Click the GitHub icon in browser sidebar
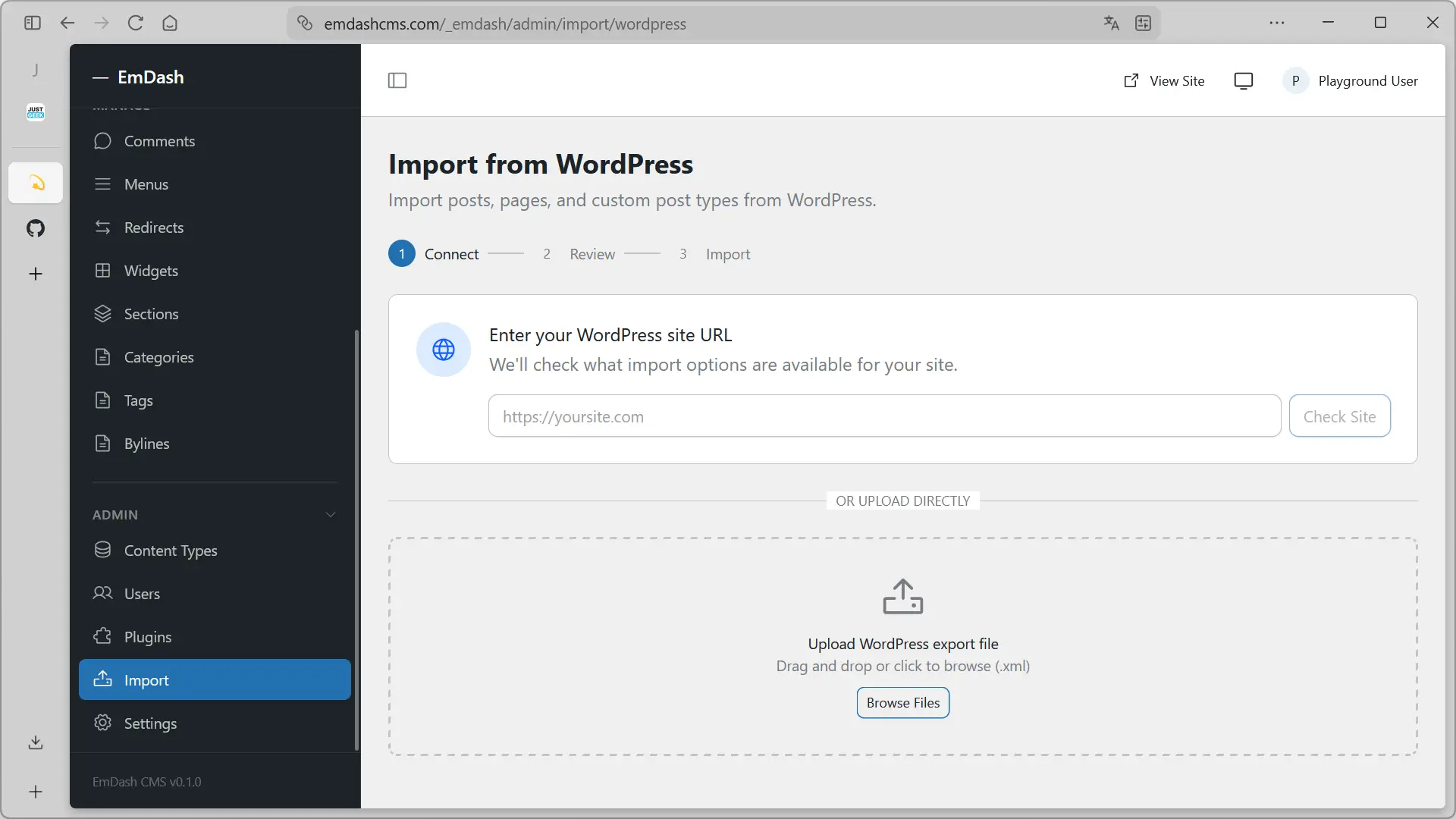The width and height of the screenshot is (1456, 819). [x=36, y=228]
